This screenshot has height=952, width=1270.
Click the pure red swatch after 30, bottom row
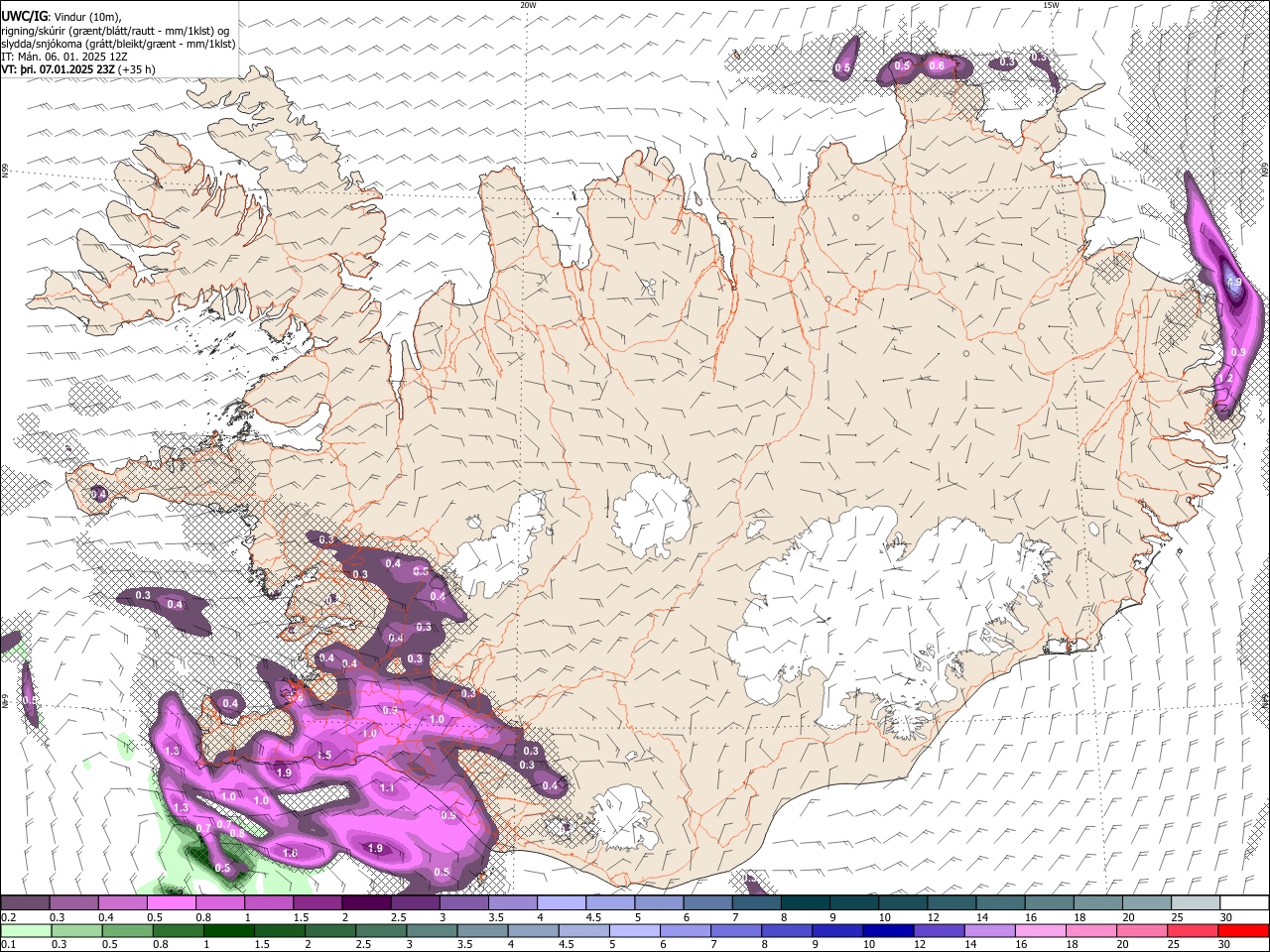click(1243, 930)
